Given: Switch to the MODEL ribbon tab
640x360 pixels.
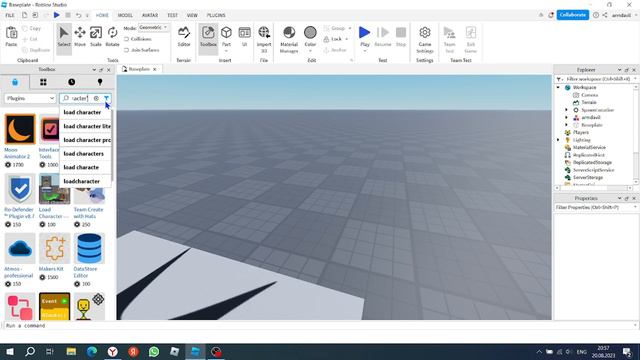Looking at the screenshot, I should tap(125, 15).
